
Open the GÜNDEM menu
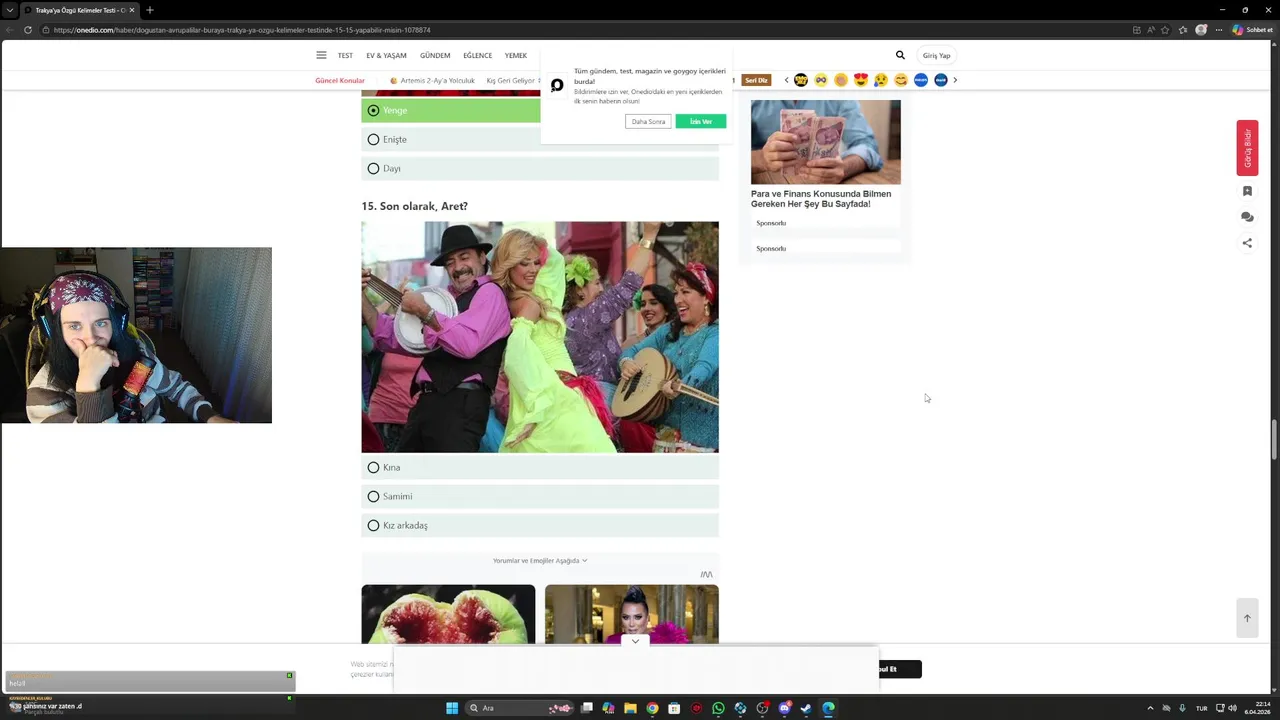pyautogui.click(x=435, y=56)
